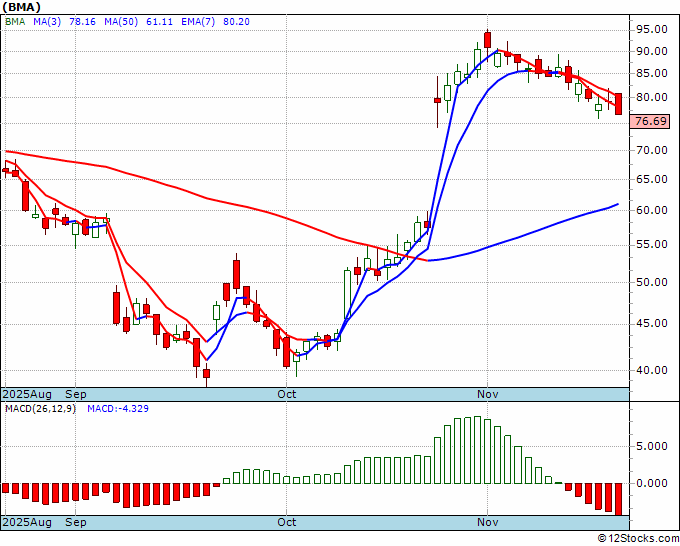Viewport: 680px width, 546px height.
Task: Click the 80.00 price axis label
Action: (x=651, y=97)
